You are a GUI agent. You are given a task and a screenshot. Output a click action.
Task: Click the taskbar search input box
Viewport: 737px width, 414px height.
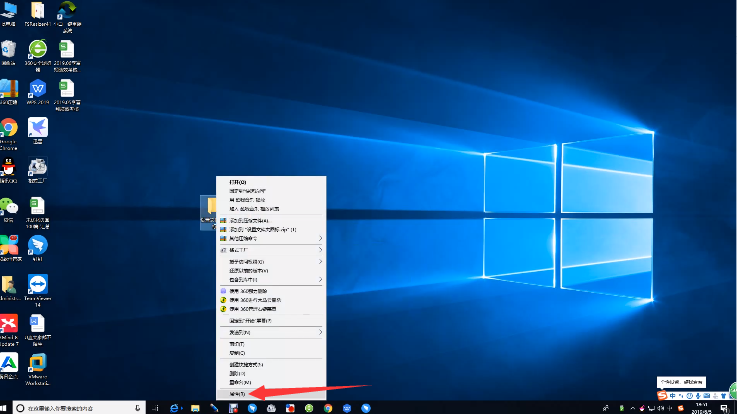[x=80, y=408]
